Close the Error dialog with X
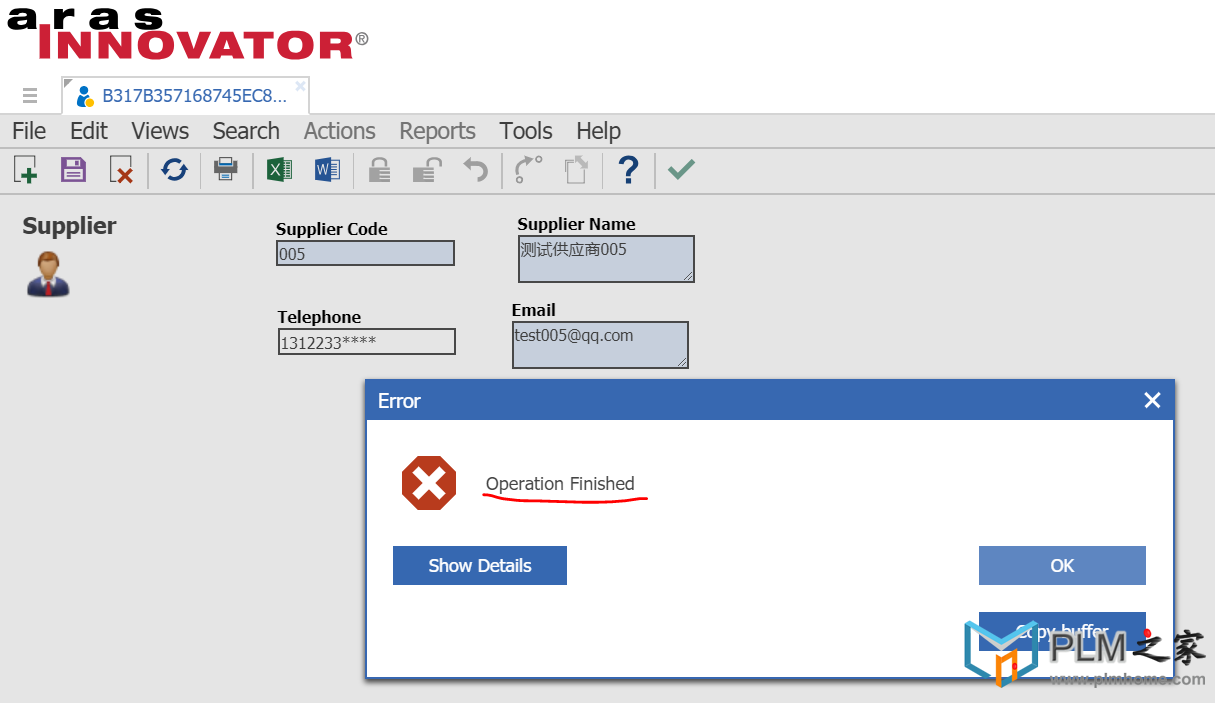This screenshot has width=1215, height=703. coord(1152,401)
